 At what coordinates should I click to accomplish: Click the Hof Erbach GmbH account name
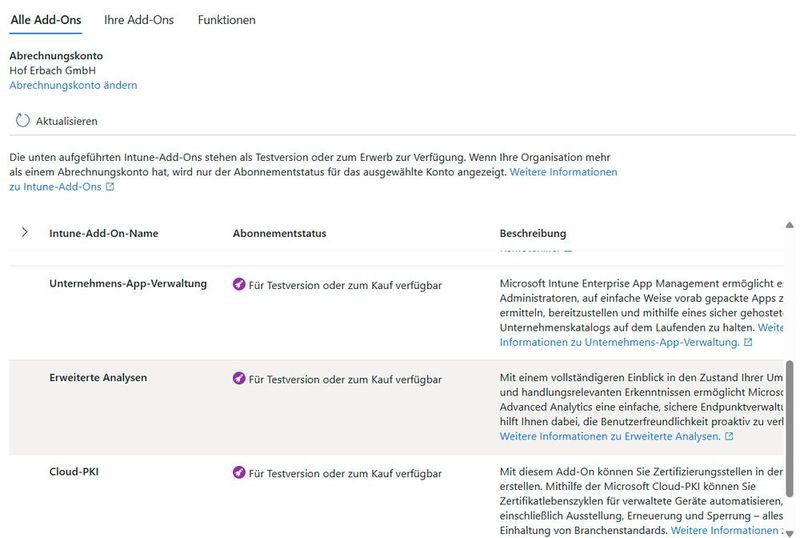click(53, 70)
